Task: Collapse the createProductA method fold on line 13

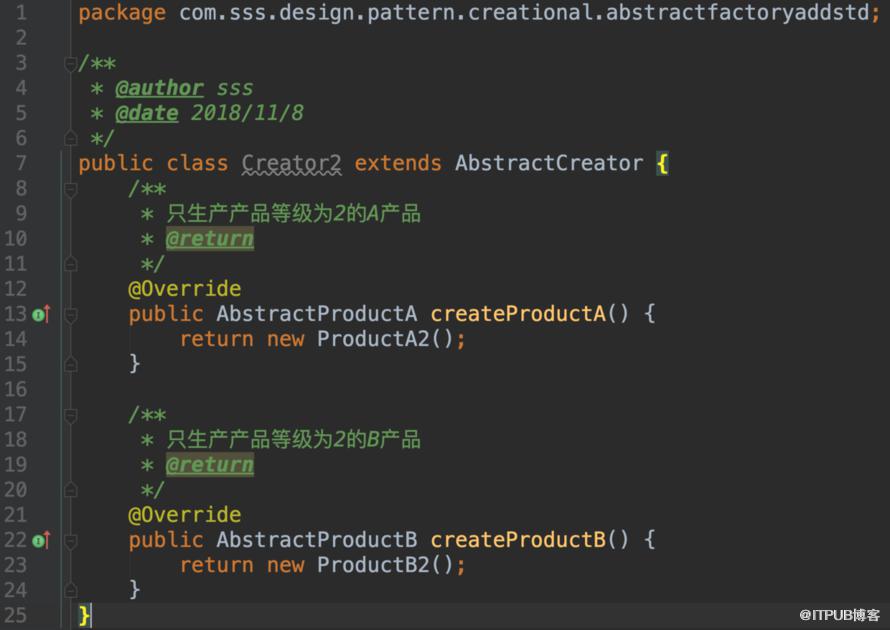Action: 70,314
